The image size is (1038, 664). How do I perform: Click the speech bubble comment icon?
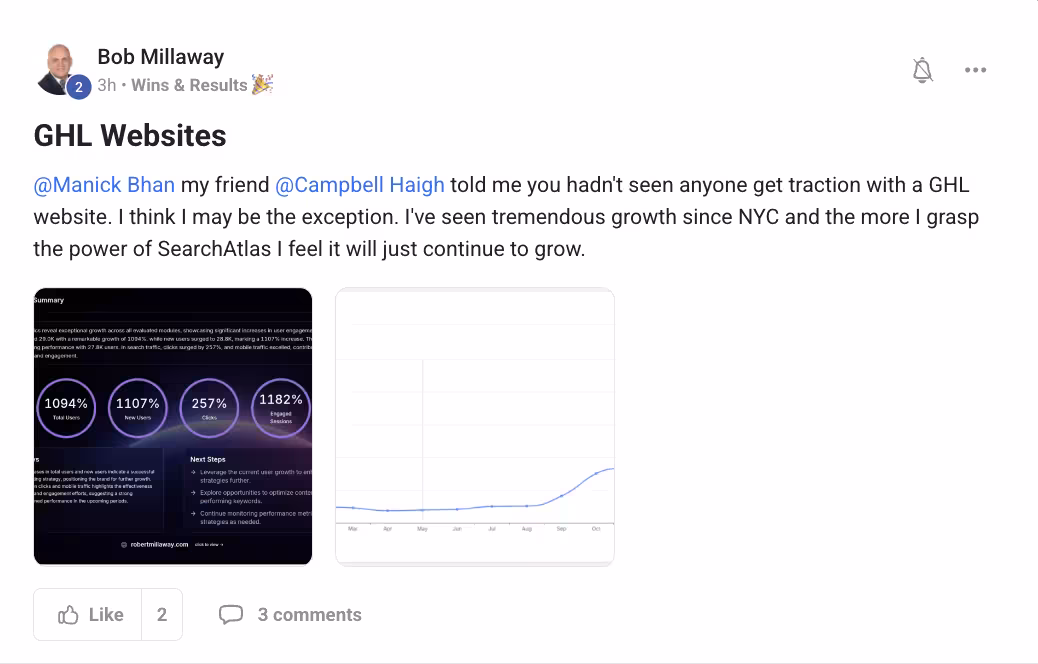[x=230, y=614]
